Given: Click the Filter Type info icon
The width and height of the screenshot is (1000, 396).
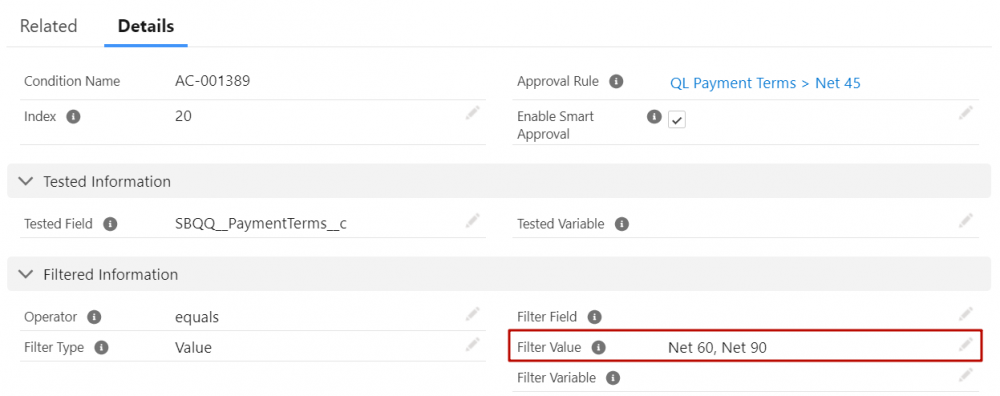Looking at the screenshot, I should click(101, 348).
